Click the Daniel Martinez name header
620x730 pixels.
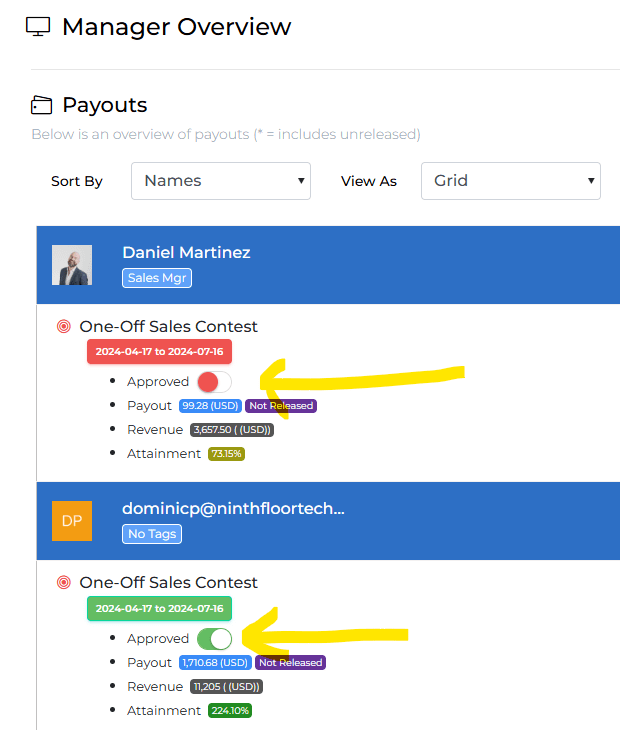coord(186,253)
